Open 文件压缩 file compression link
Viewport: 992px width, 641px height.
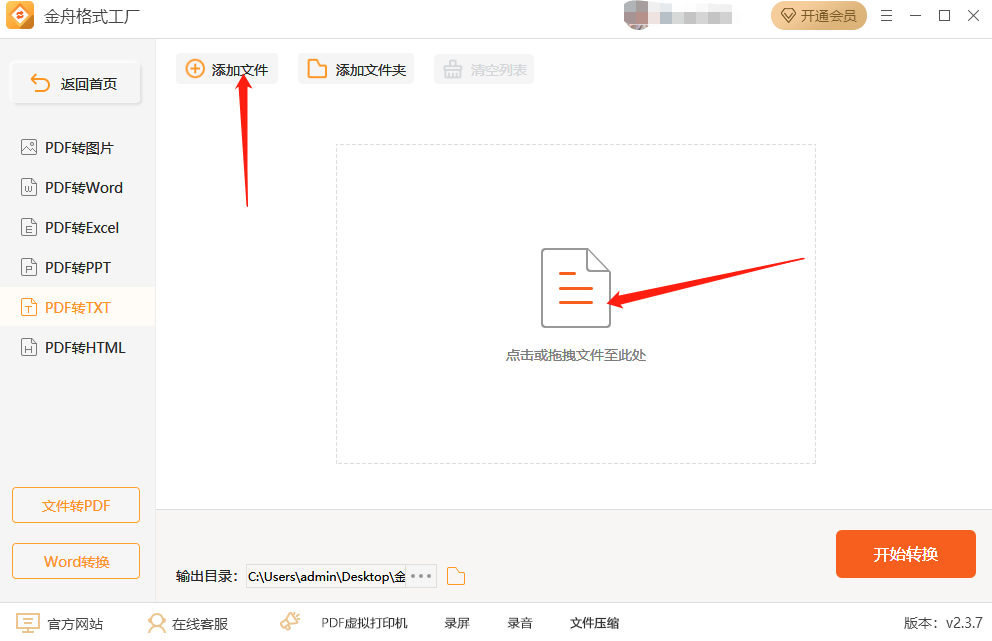click(x=595, y=623)
